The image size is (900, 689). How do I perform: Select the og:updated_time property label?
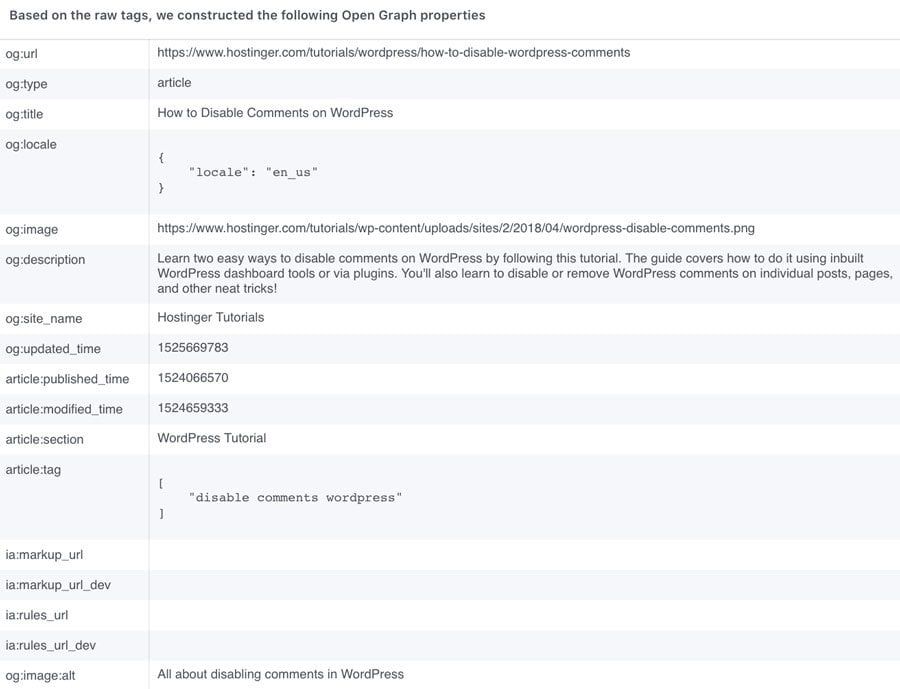point(53,349)
